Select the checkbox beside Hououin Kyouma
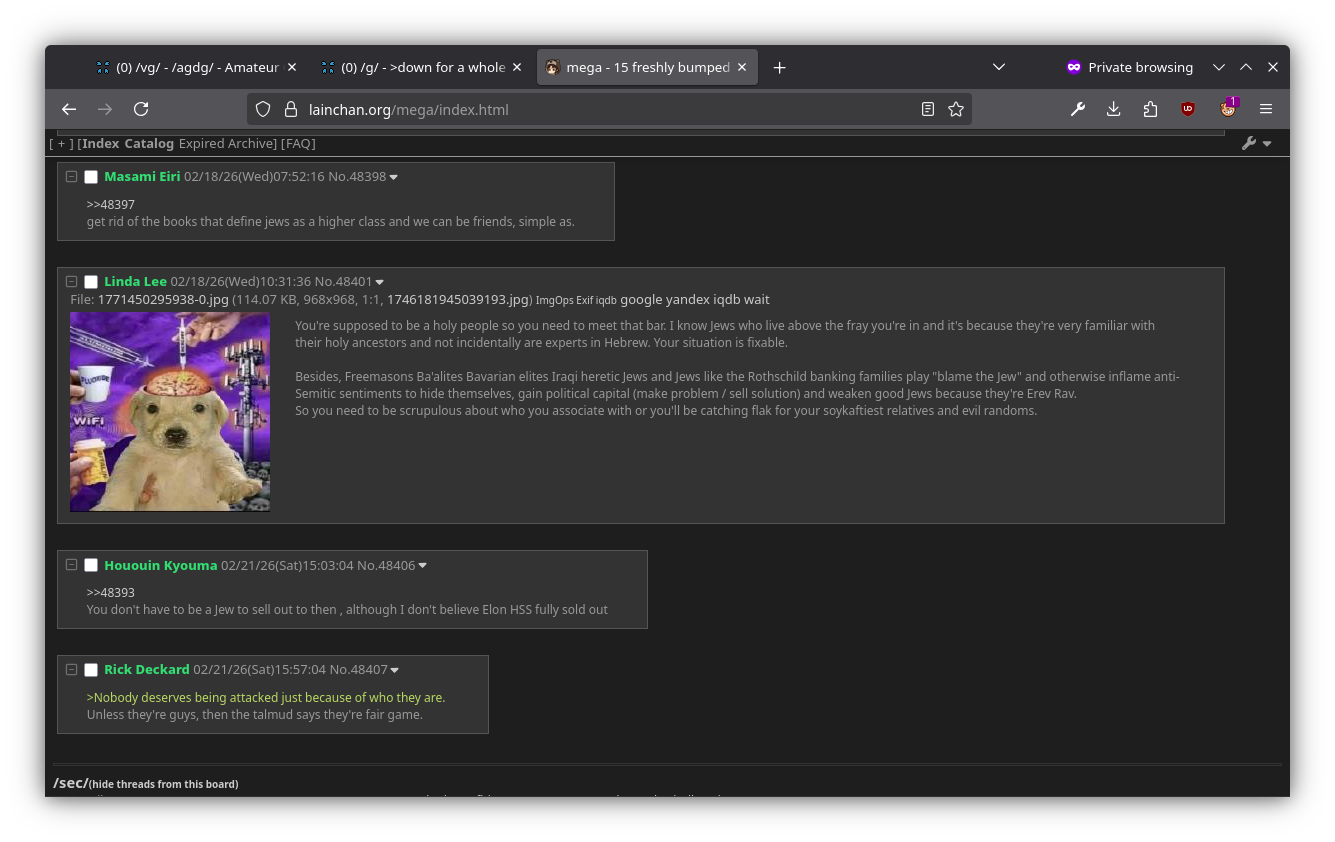The width and height of the screenshot is (1335, 842). [x=91, y=566]
